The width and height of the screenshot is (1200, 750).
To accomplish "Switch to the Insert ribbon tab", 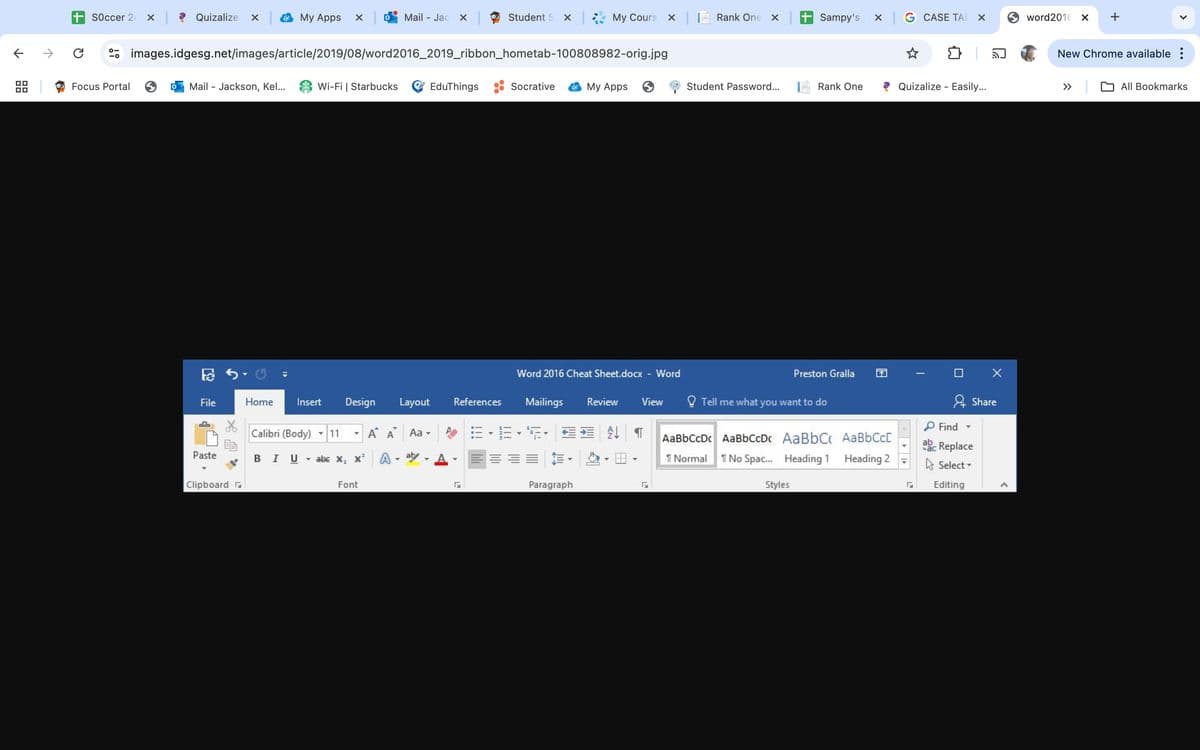I will (x=309, y=402).
